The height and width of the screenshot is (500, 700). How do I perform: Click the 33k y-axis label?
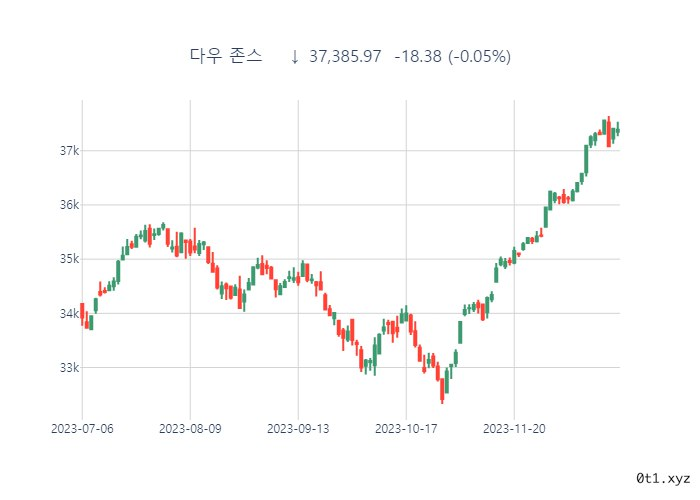[x=69, y=367]
